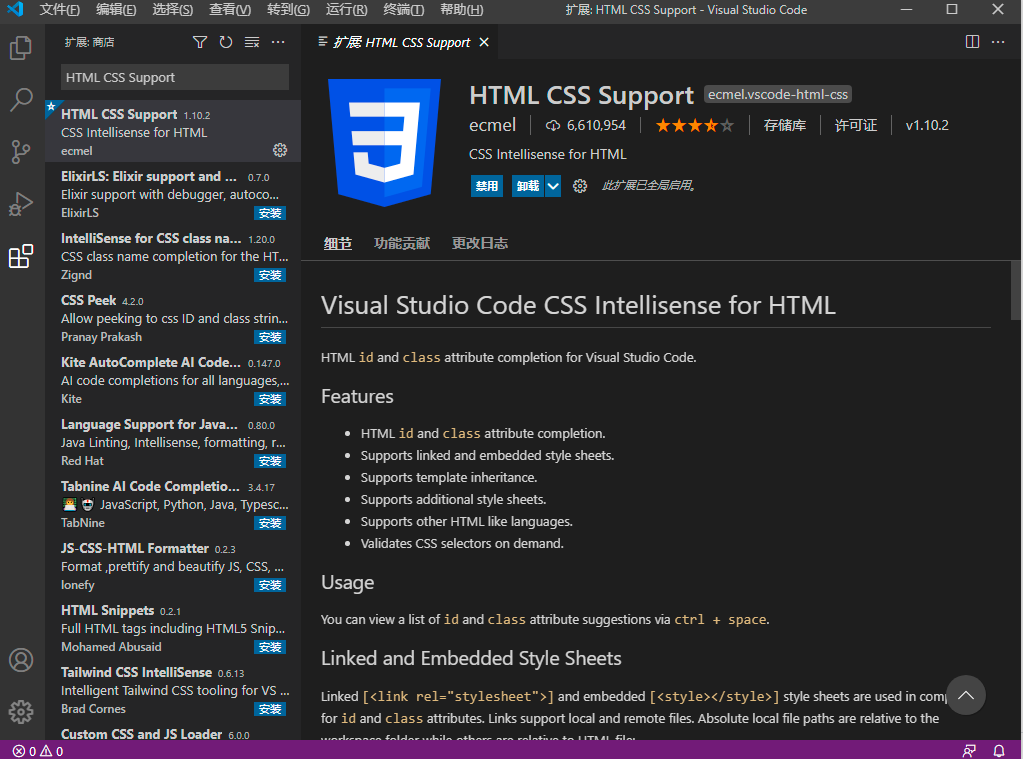The image size is (1023, 759).
Task: Install IntelliSense for CSS class names
Action: click(270, 275)
